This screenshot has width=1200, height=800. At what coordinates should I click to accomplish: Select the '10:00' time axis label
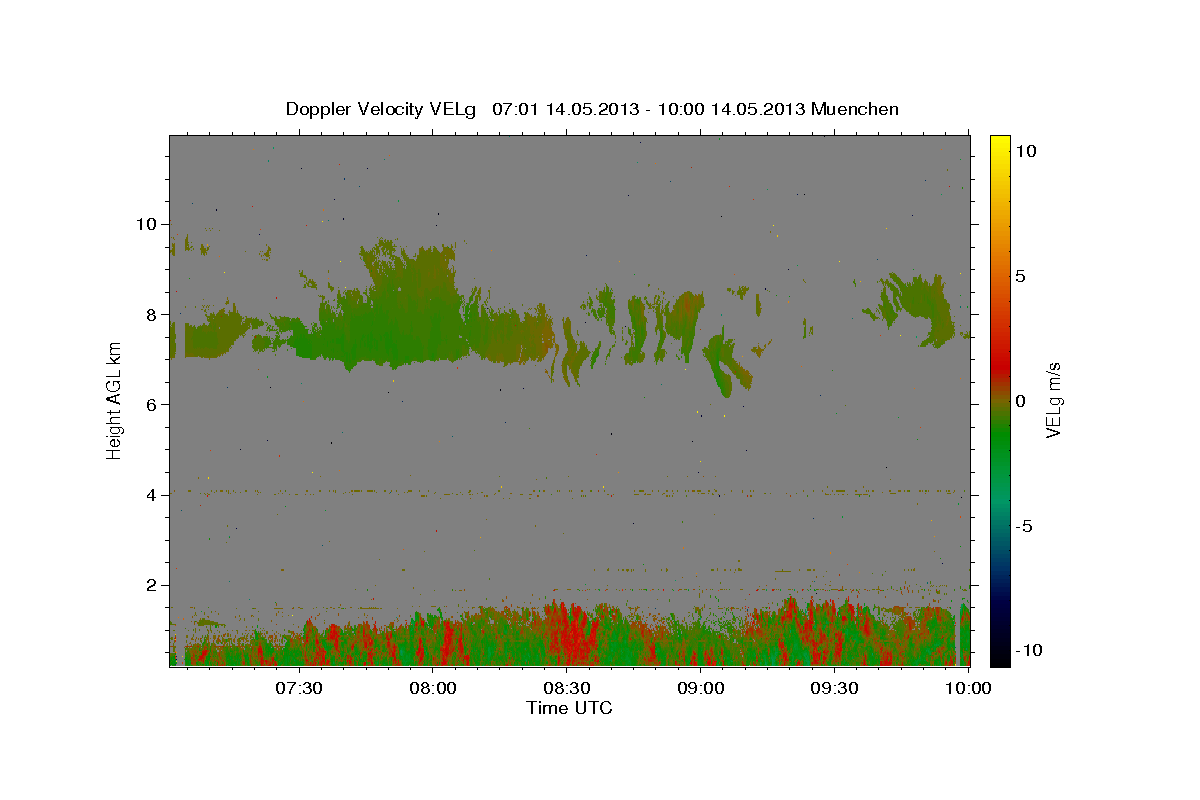968,688
